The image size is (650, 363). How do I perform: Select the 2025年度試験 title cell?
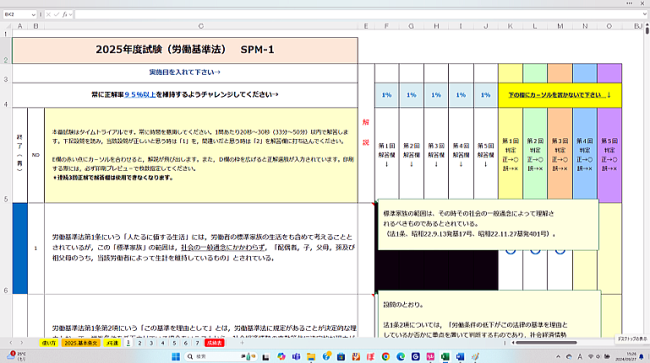[185, 50]
